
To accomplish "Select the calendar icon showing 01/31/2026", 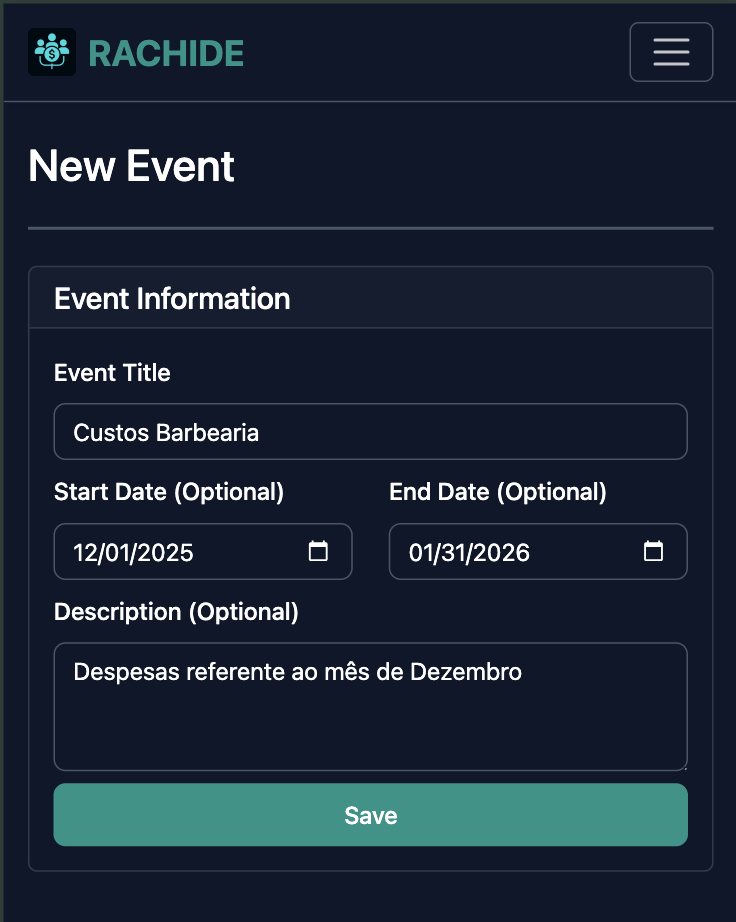I will click(x=654, y=551).
